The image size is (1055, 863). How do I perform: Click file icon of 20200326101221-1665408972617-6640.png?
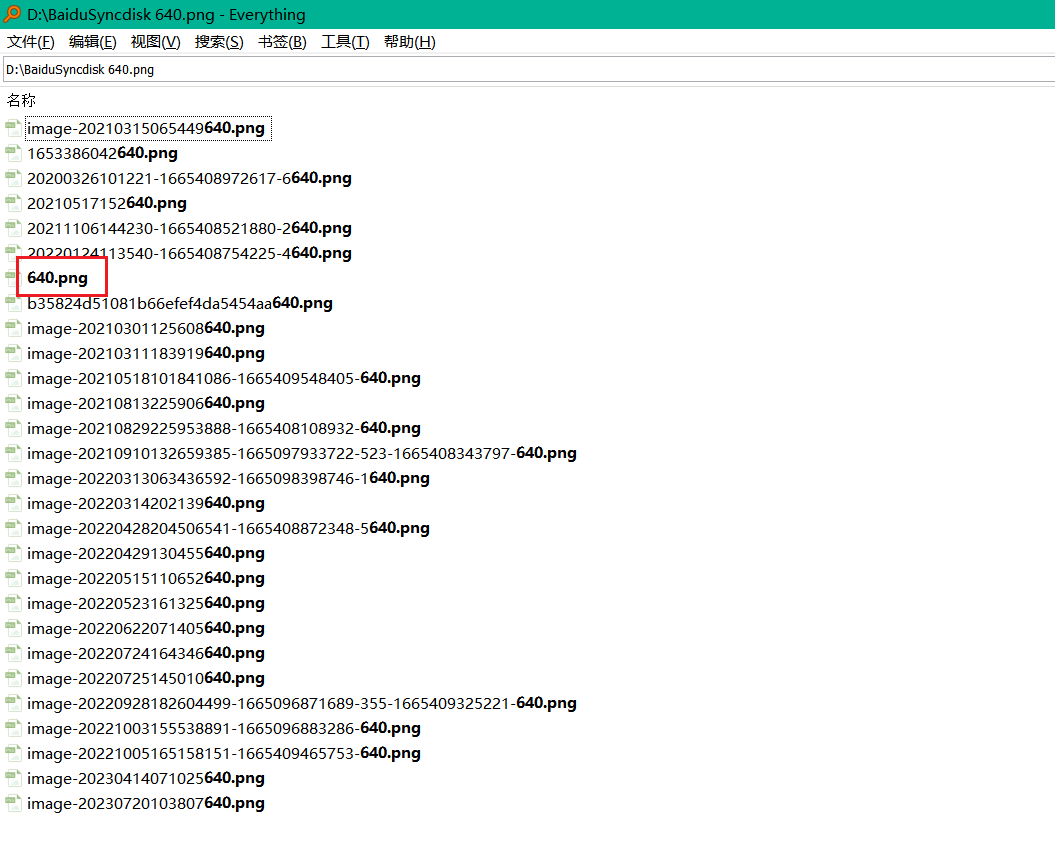pyautogui.click(x=13, y=178)
